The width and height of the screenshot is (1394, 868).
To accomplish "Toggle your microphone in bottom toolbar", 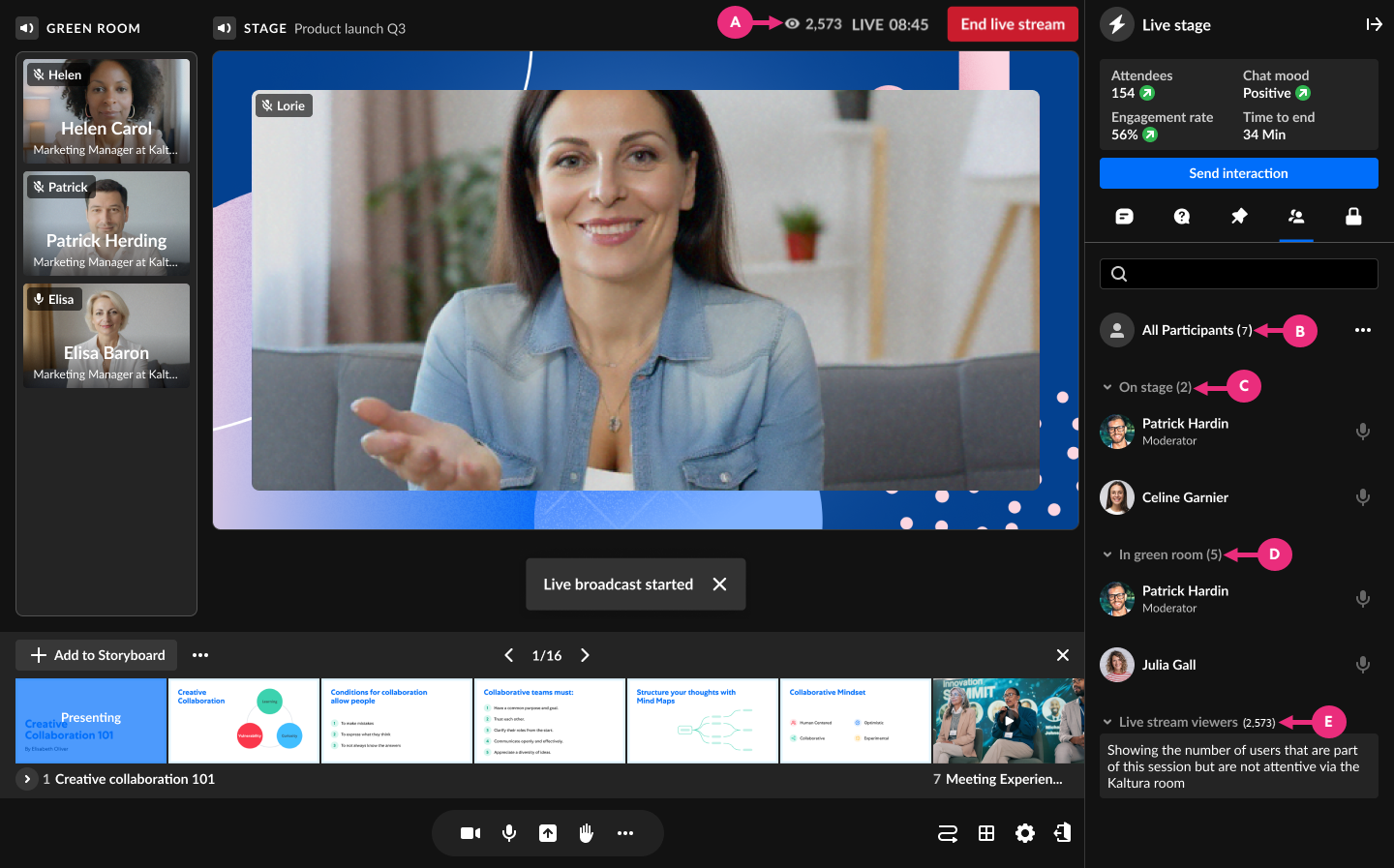I will click(x=509, y=833).
